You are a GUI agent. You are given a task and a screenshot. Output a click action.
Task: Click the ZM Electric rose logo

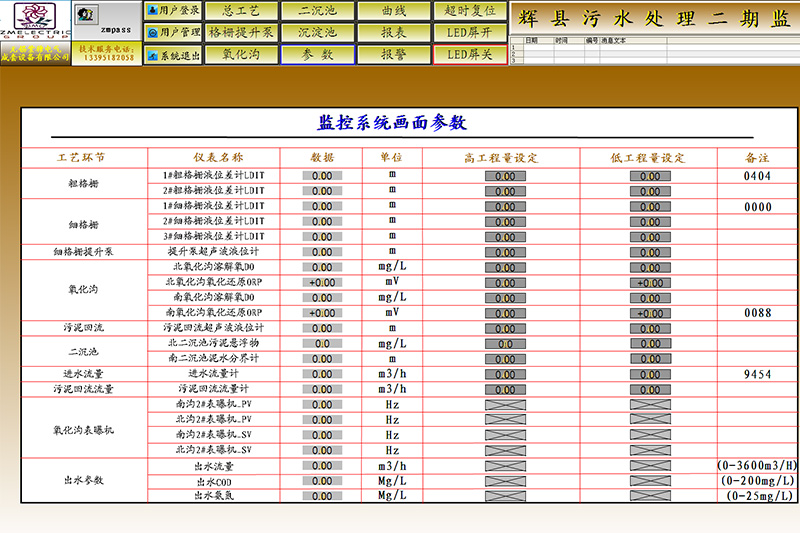(35, 15)
